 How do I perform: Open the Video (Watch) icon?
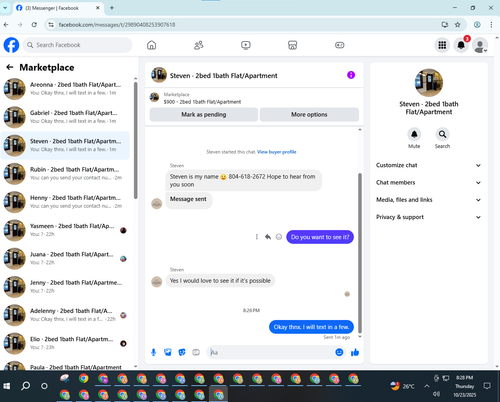point(246,45)
